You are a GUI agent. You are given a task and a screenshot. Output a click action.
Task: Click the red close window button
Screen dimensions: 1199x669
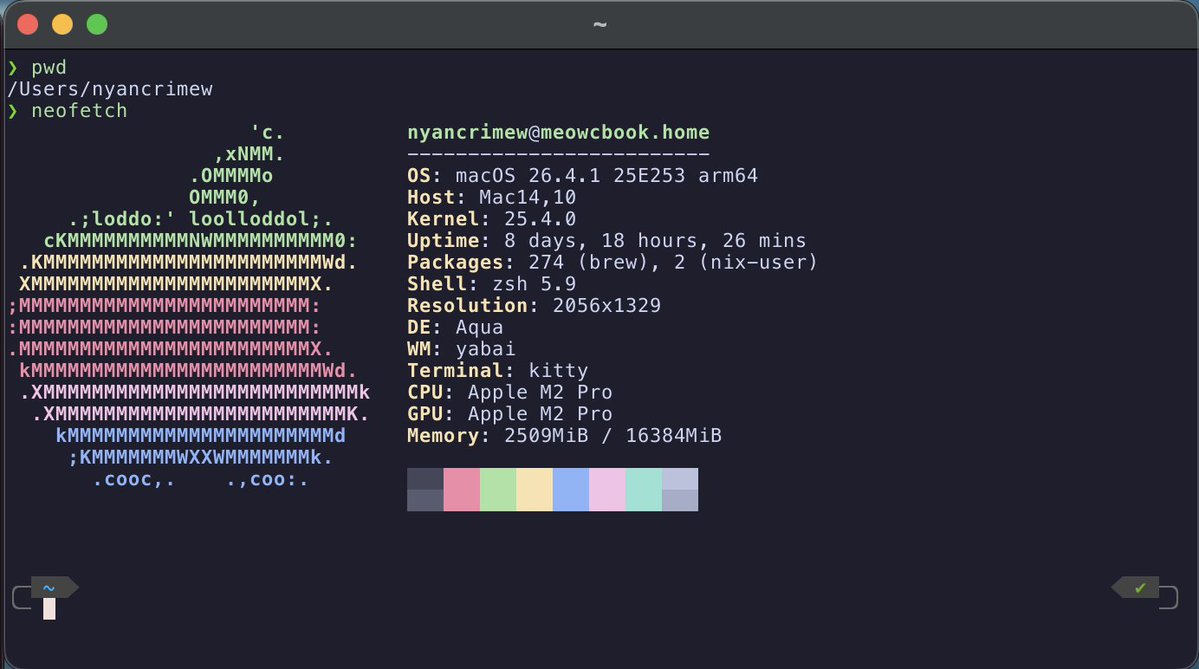28,24
